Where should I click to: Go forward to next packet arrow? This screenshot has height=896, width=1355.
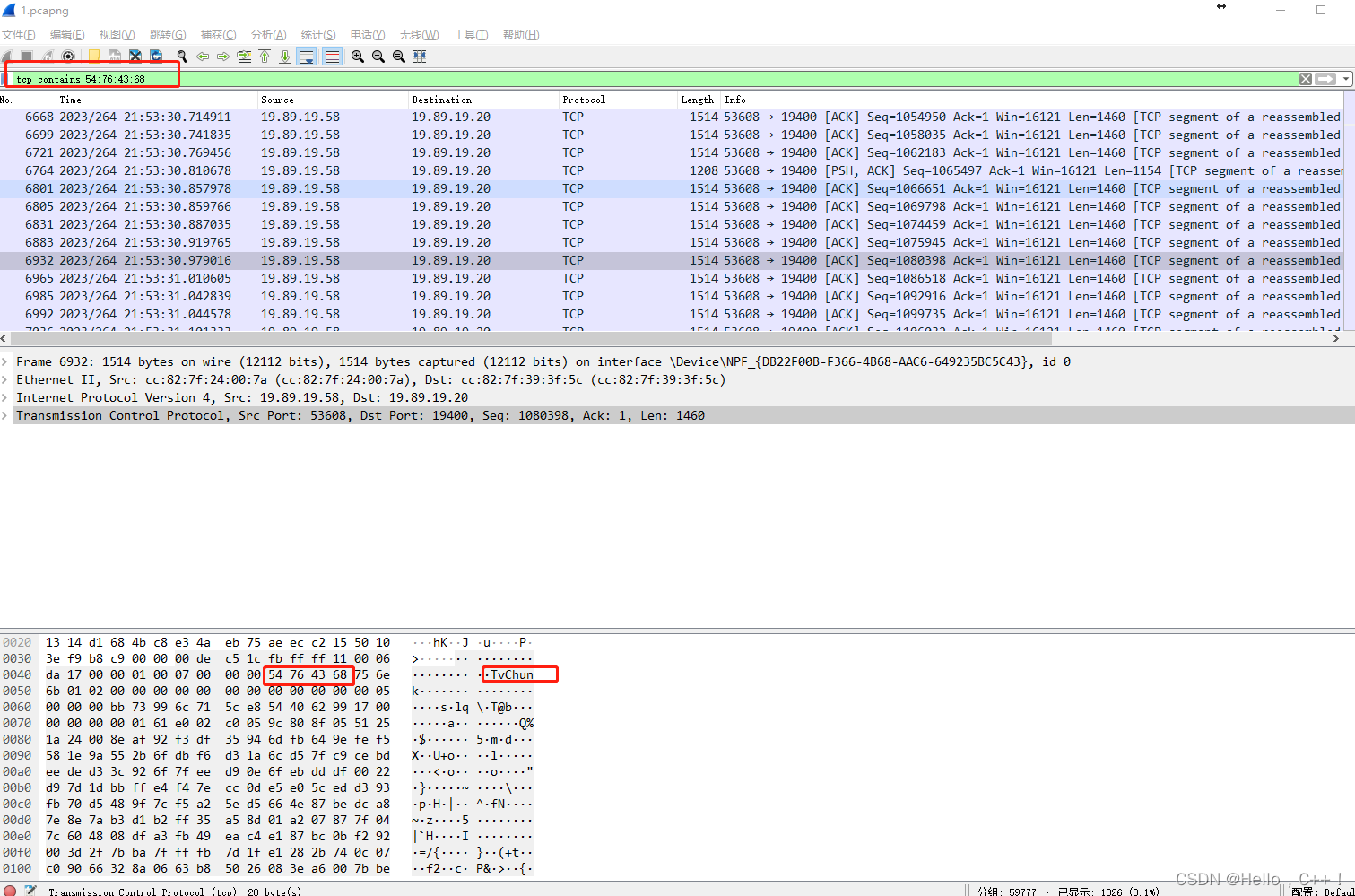click(223, 57)
